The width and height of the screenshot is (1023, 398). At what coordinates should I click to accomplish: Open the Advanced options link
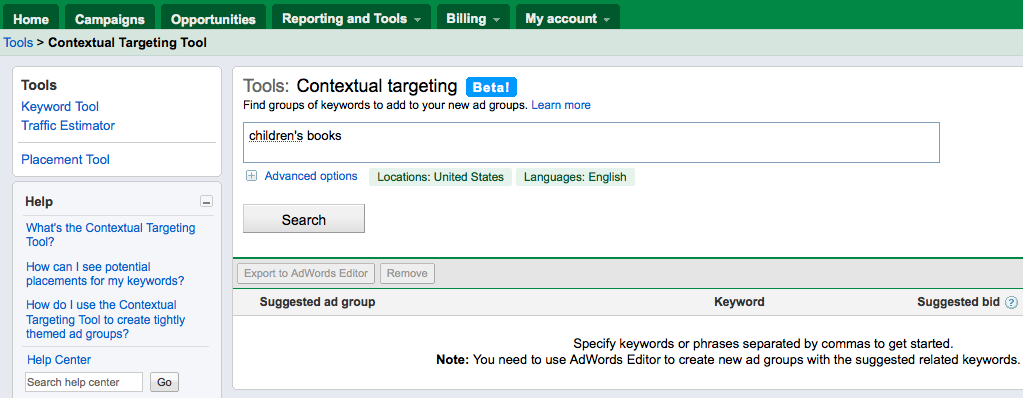click(x=311, y=176)
